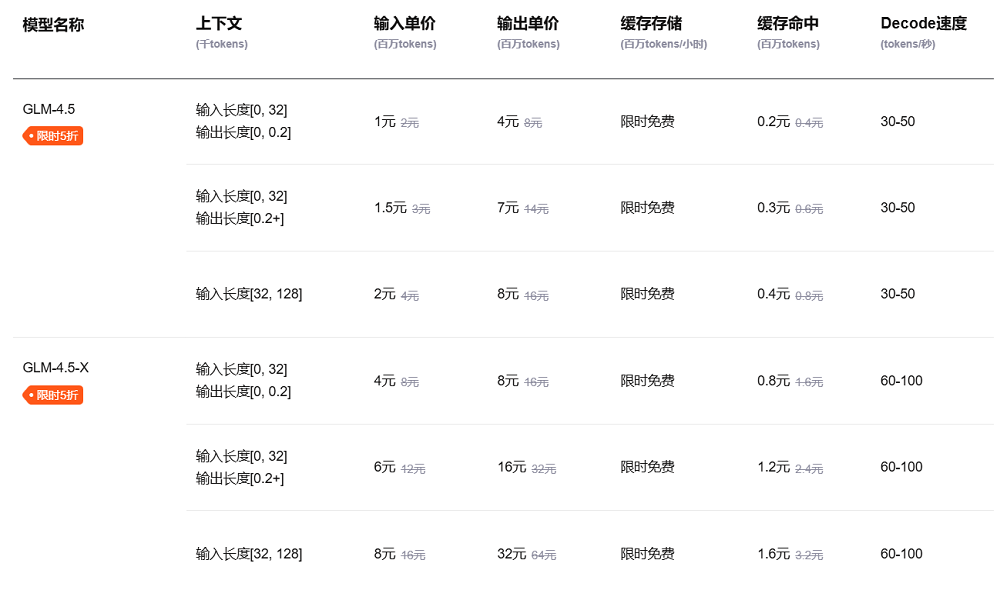
Task: Click the 0.3元 cache hit price
Action: 773,208
